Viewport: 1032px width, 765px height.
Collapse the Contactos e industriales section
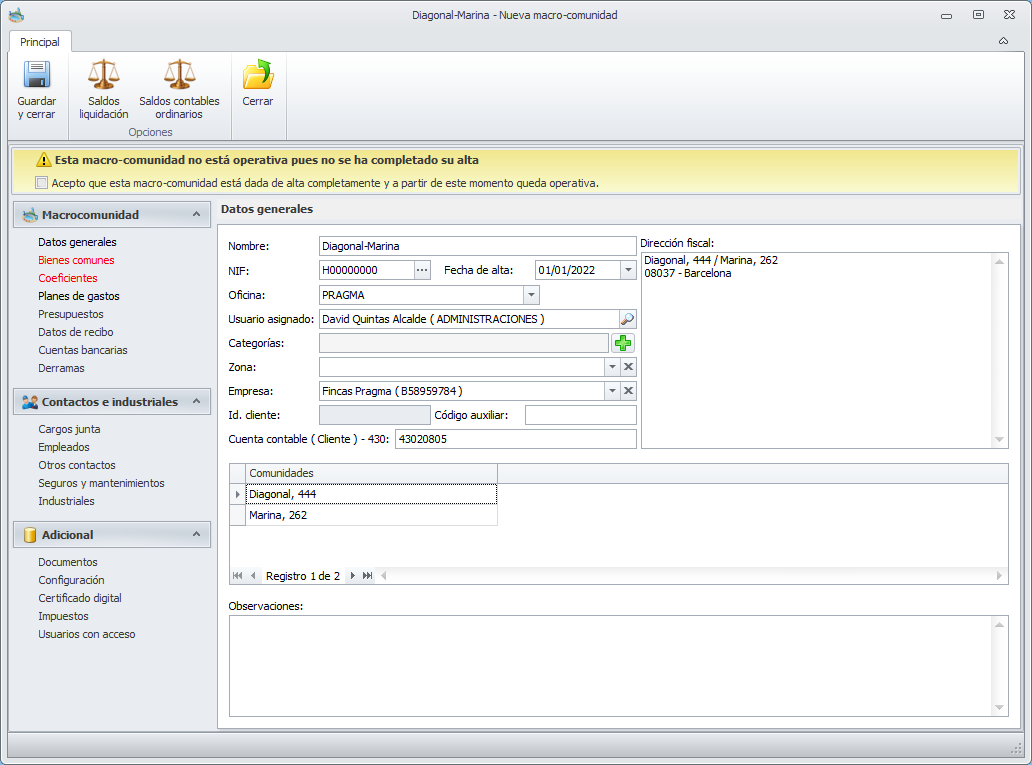click(x=196, y=402)
